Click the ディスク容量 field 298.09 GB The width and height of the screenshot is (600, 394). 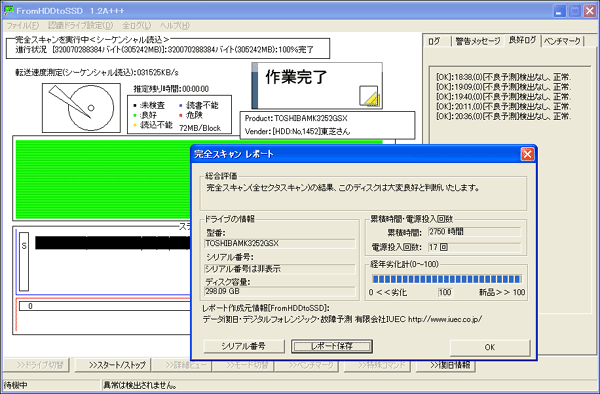(280, 291)
